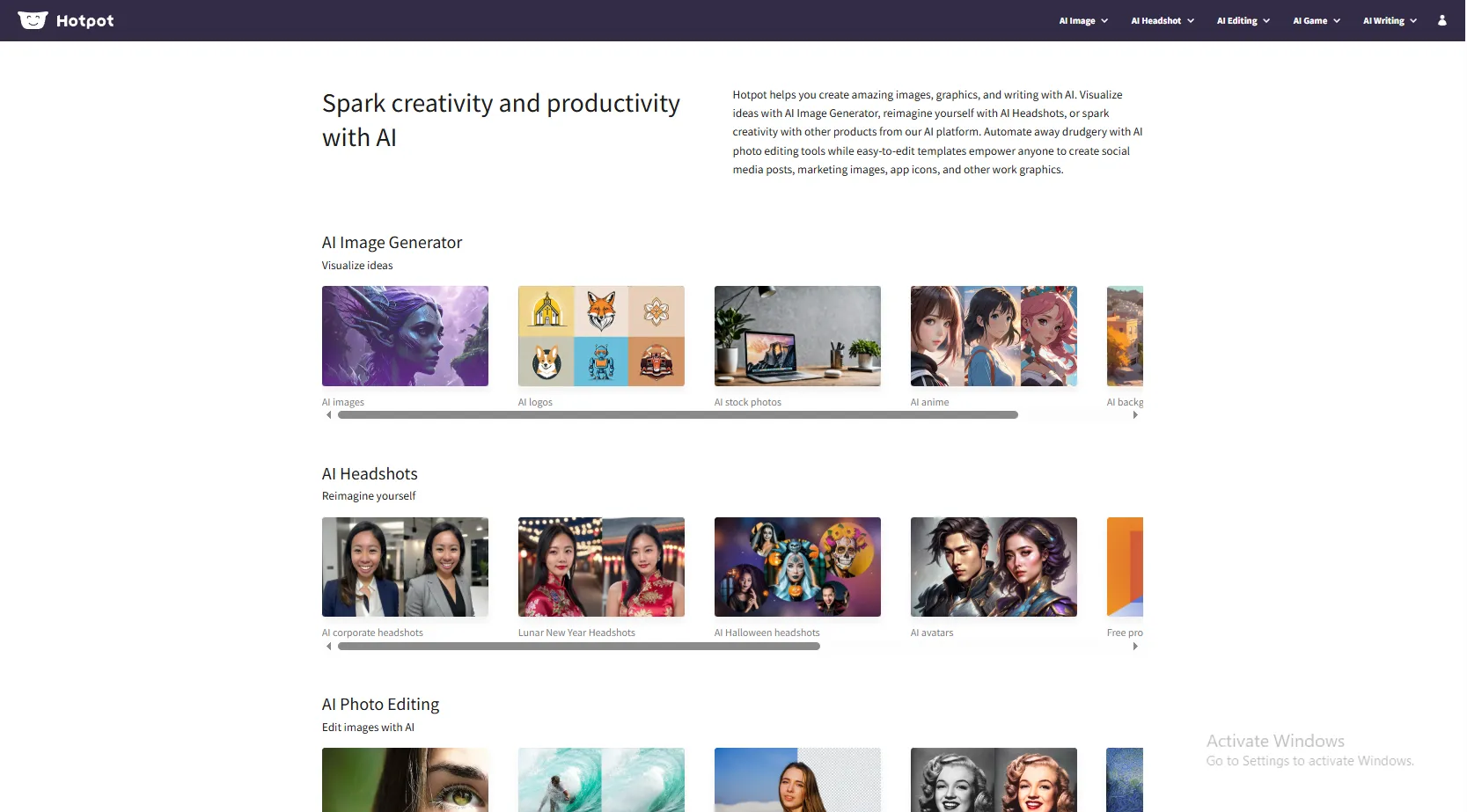Click the Hotpot cat logo icon
The width and height of the screenshot is (1467, 812).
click(x=33, y=20)
